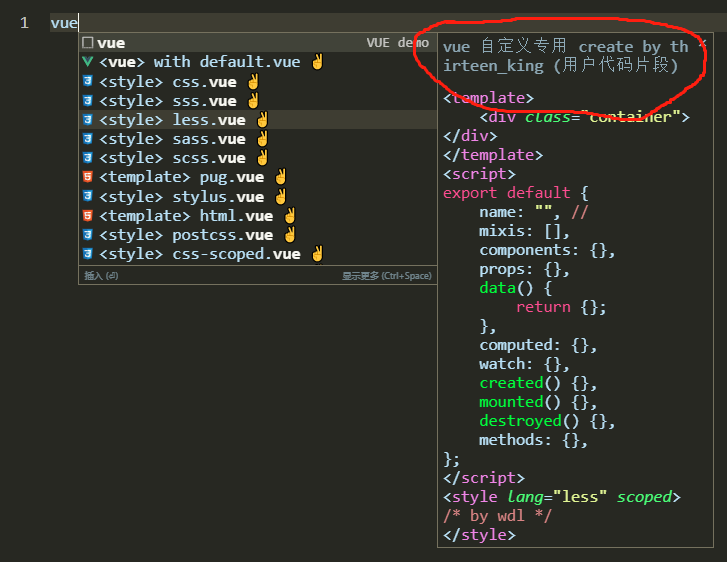Click victory hand emoji after 'default.vue'
The image size is (727, 562).
318,61
